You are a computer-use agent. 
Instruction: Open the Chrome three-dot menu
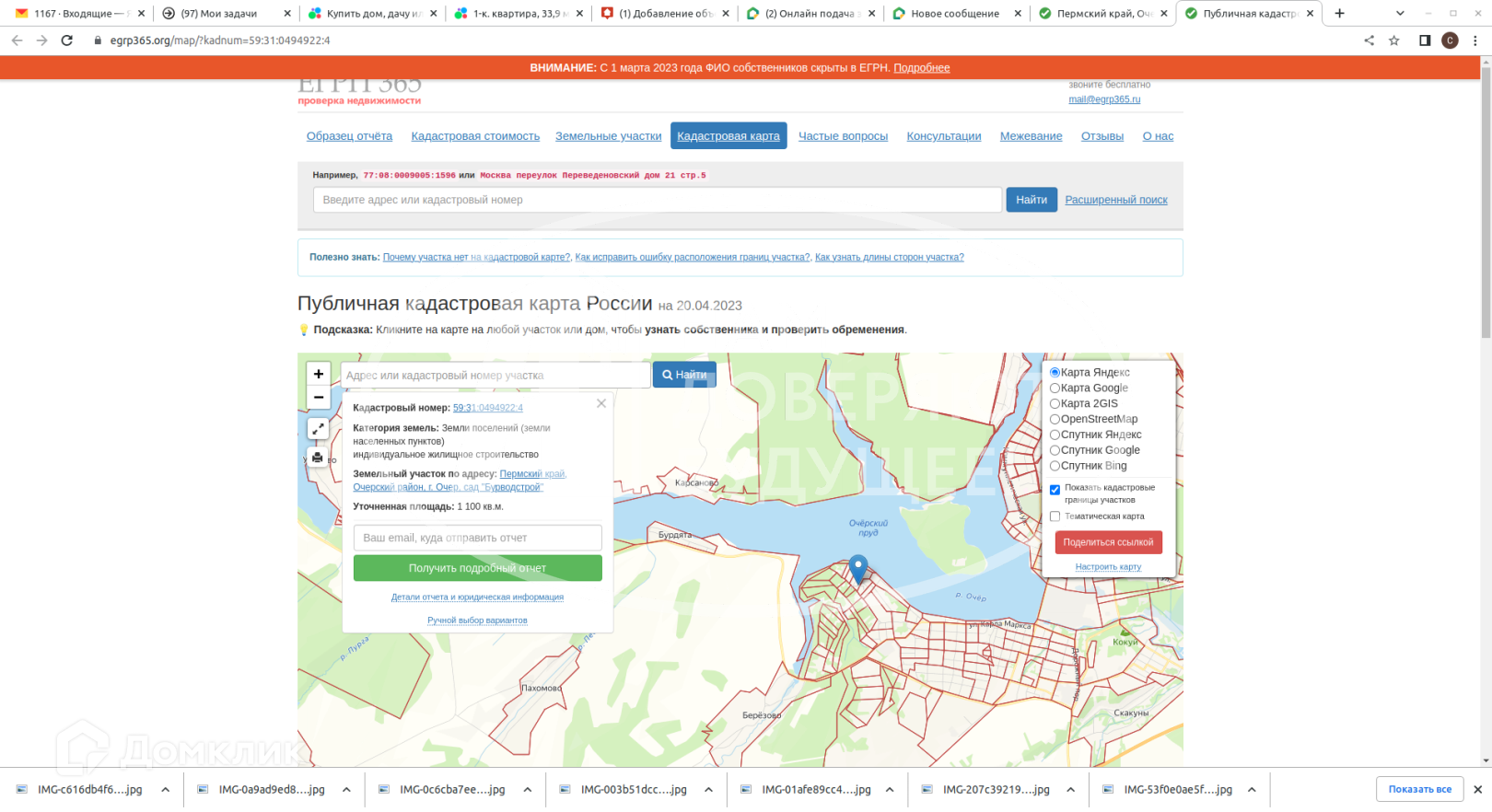1475,41
